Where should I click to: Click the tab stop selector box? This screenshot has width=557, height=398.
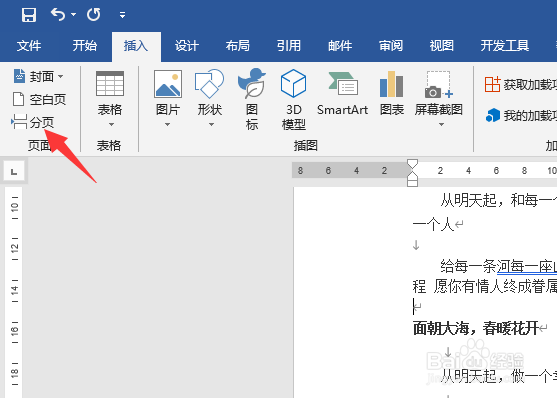click(14, 172)
